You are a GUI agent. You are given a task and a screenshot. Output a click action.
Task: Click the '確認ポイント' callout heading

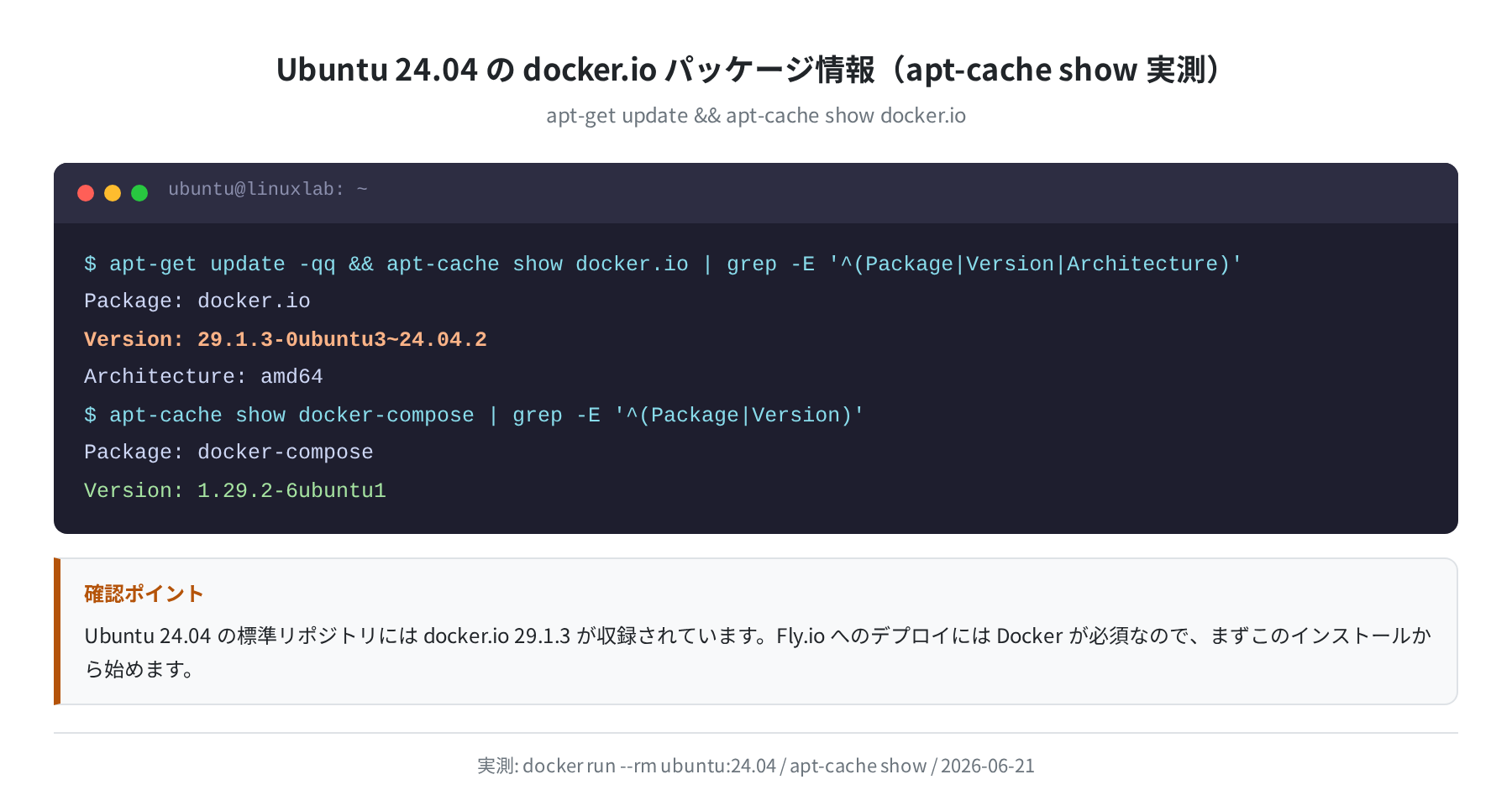click(x=144, y=594)
